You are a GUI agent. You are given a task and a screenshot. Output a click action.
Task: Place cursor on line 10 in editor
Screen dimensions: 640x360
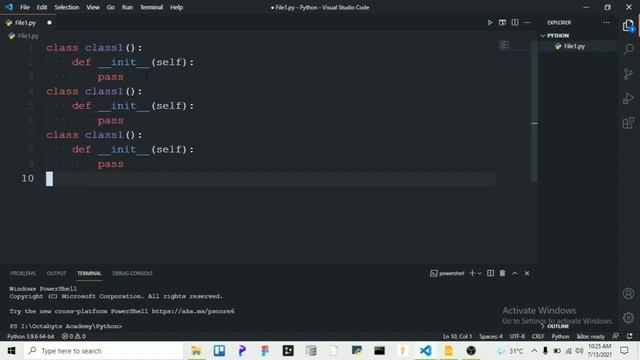coord(270,178)
